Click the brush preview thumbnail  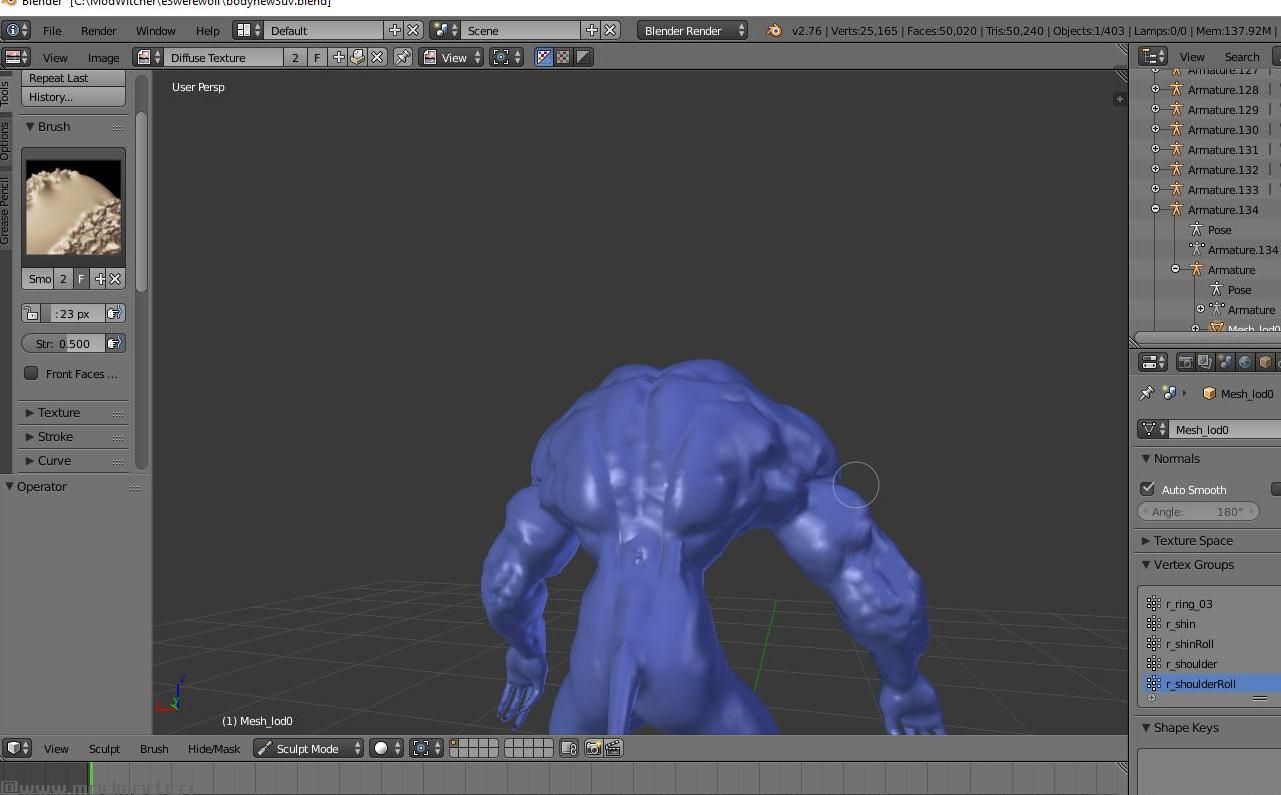click(x=74, y=208)
